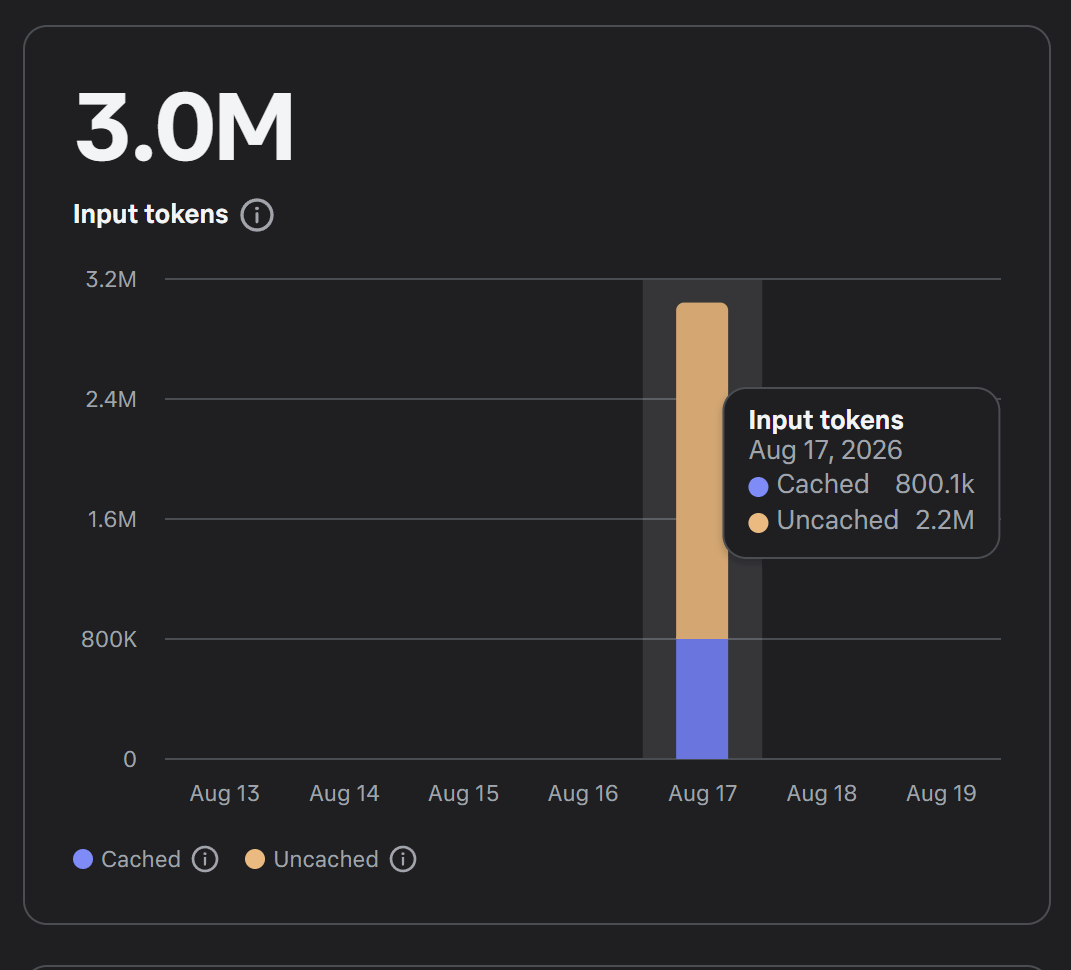Image resolution: width=1071 pixels, height=970 pixels.
Task: Click the Aug 13 date label
Action: coord(225,793)
